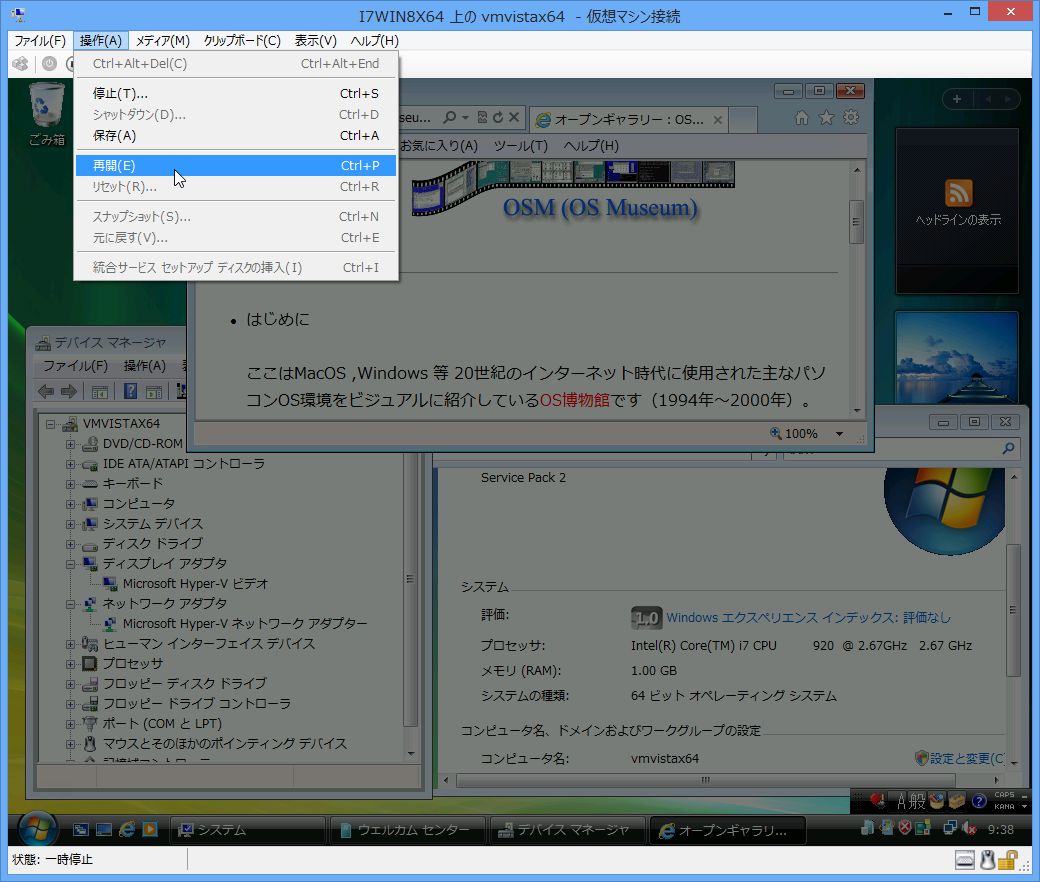Click the keyboard icon in Hyper-V status bar
Viewport: 1040px width, 882px height.
pyautogui.click(x=965, y=860)
